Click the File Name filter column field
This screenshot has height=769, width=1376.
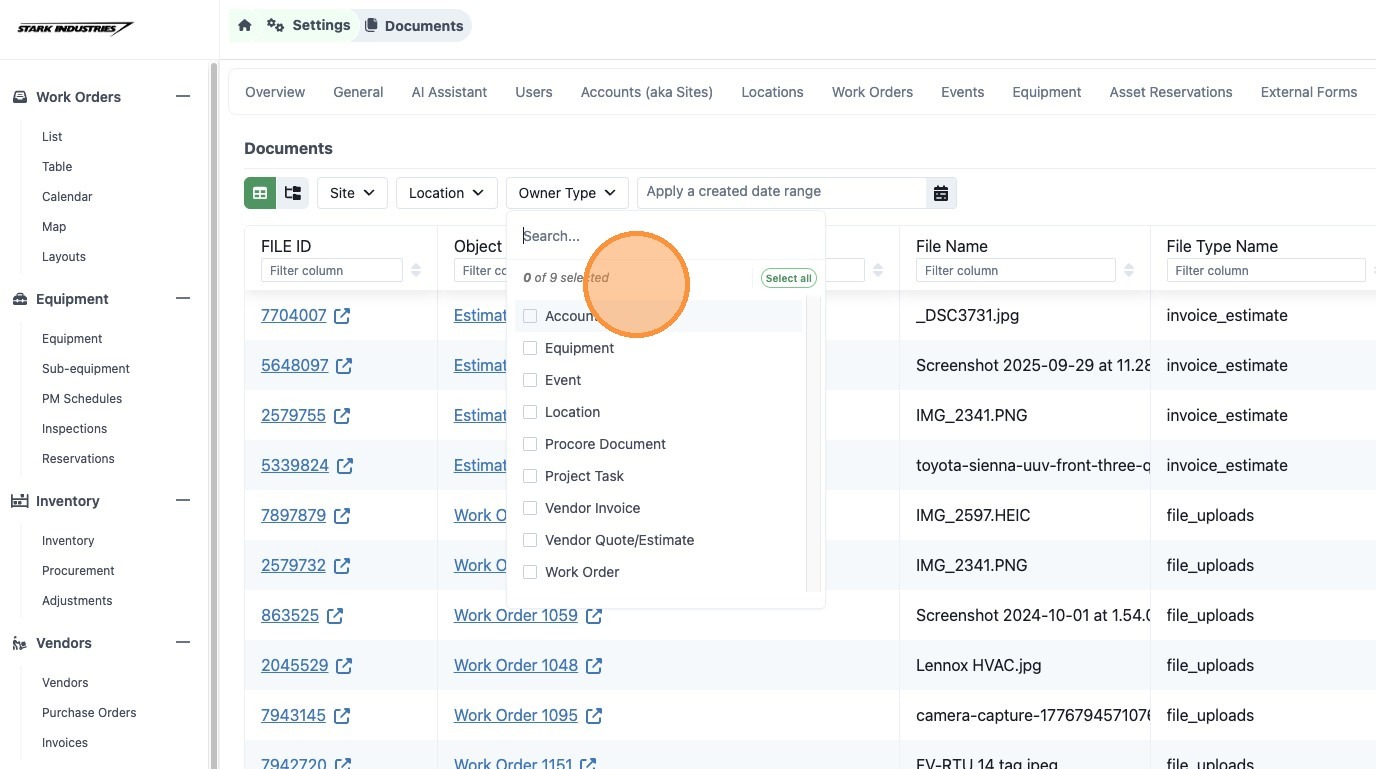tap(1015, 270)
